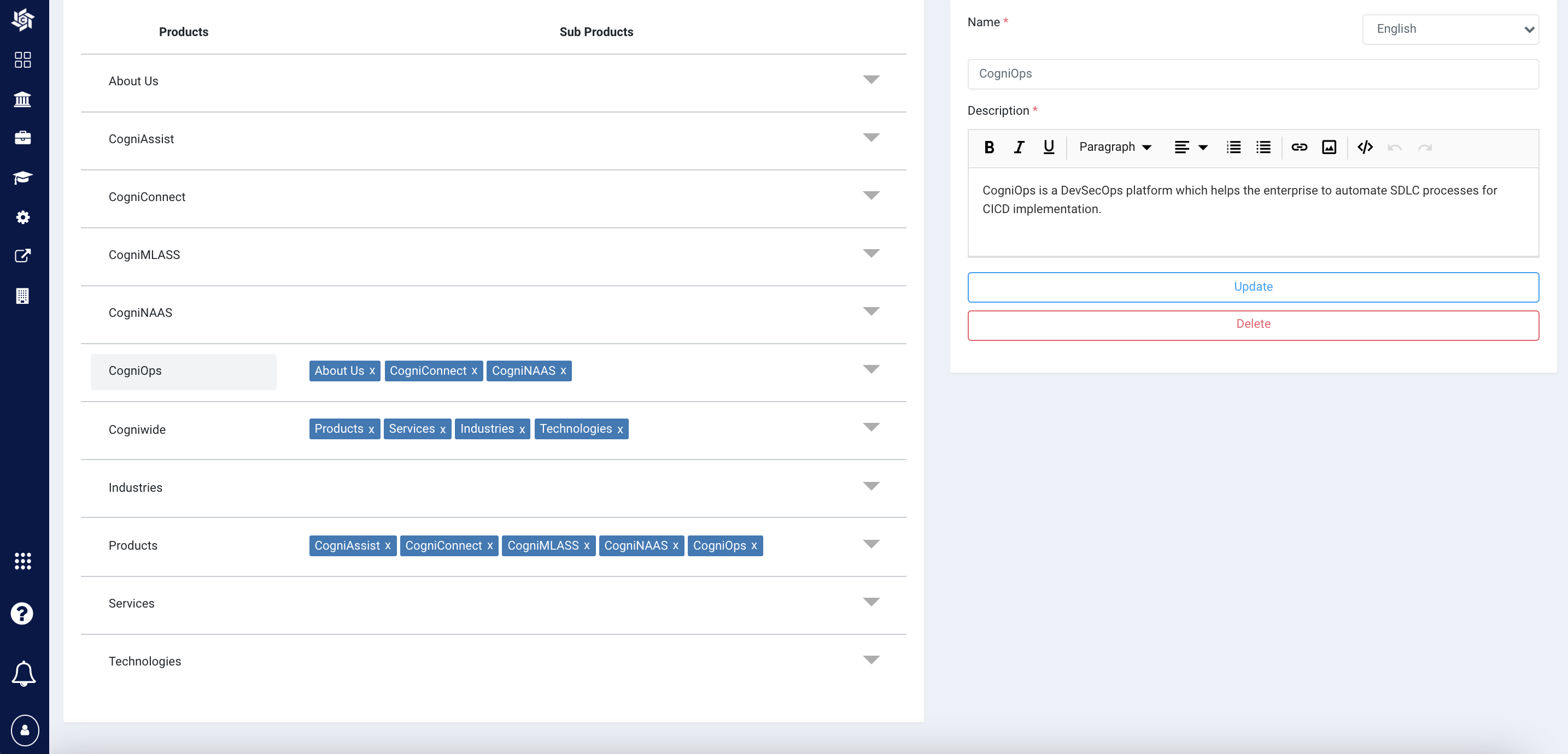This screenshot has height=754, width=1568.
Task: Open the notifications bell in the sidebar
Action: click(x=23, y=673)
